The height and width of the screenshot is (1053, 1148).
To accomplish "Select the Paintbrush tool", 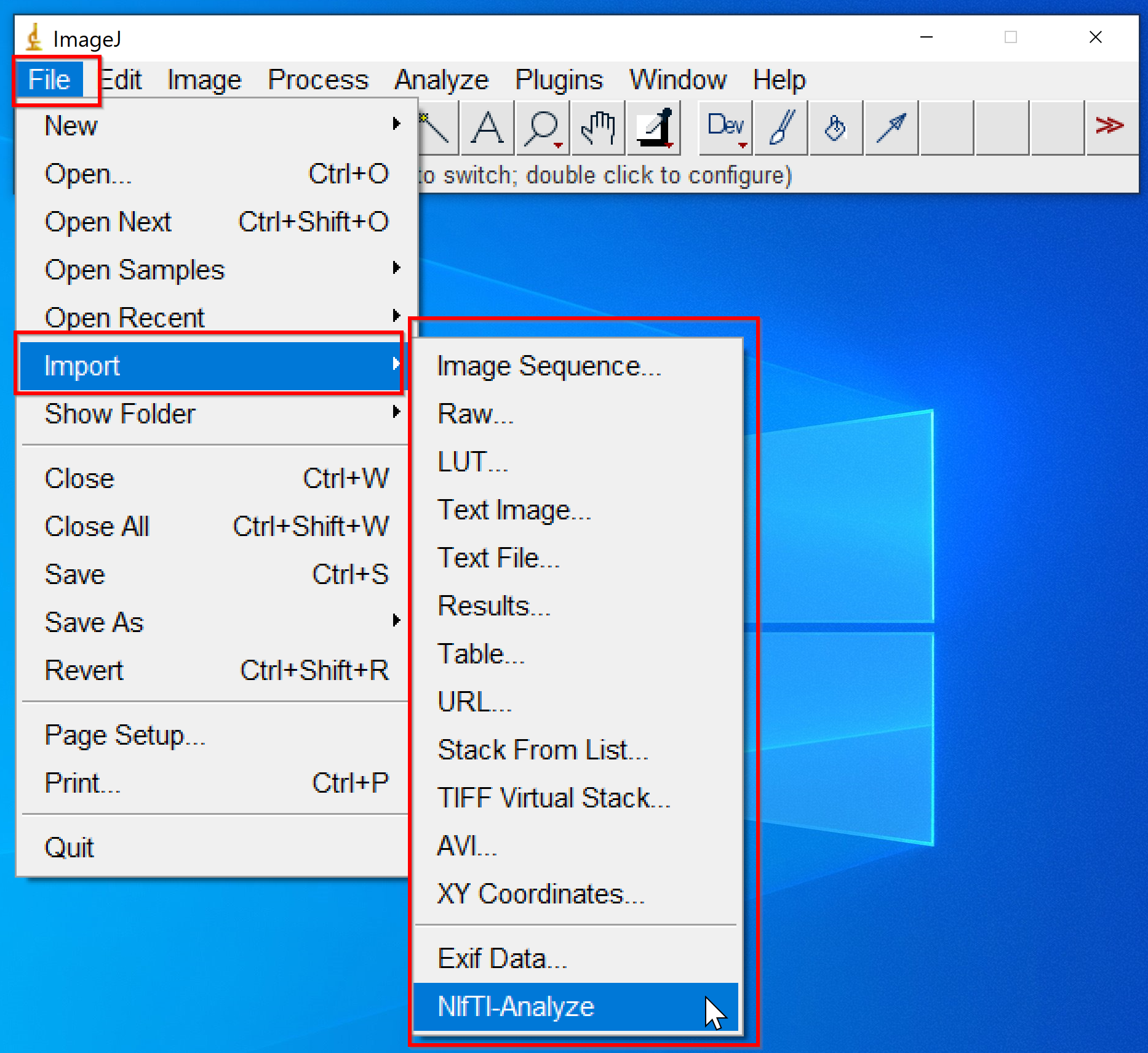I will tap(781, 128).
